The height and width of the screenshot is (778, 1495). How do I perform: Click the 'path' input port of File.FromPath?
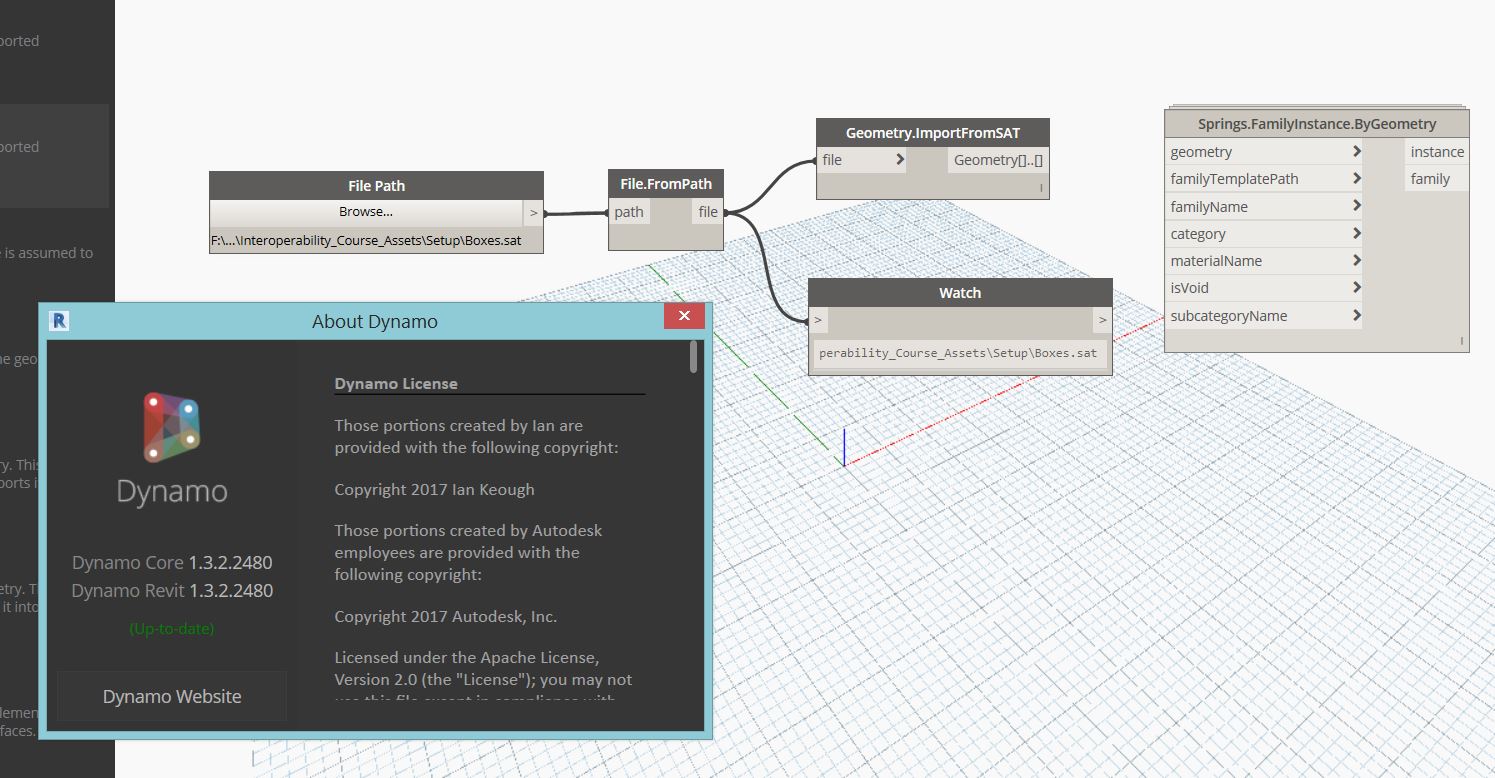click(x=630, y=212)
